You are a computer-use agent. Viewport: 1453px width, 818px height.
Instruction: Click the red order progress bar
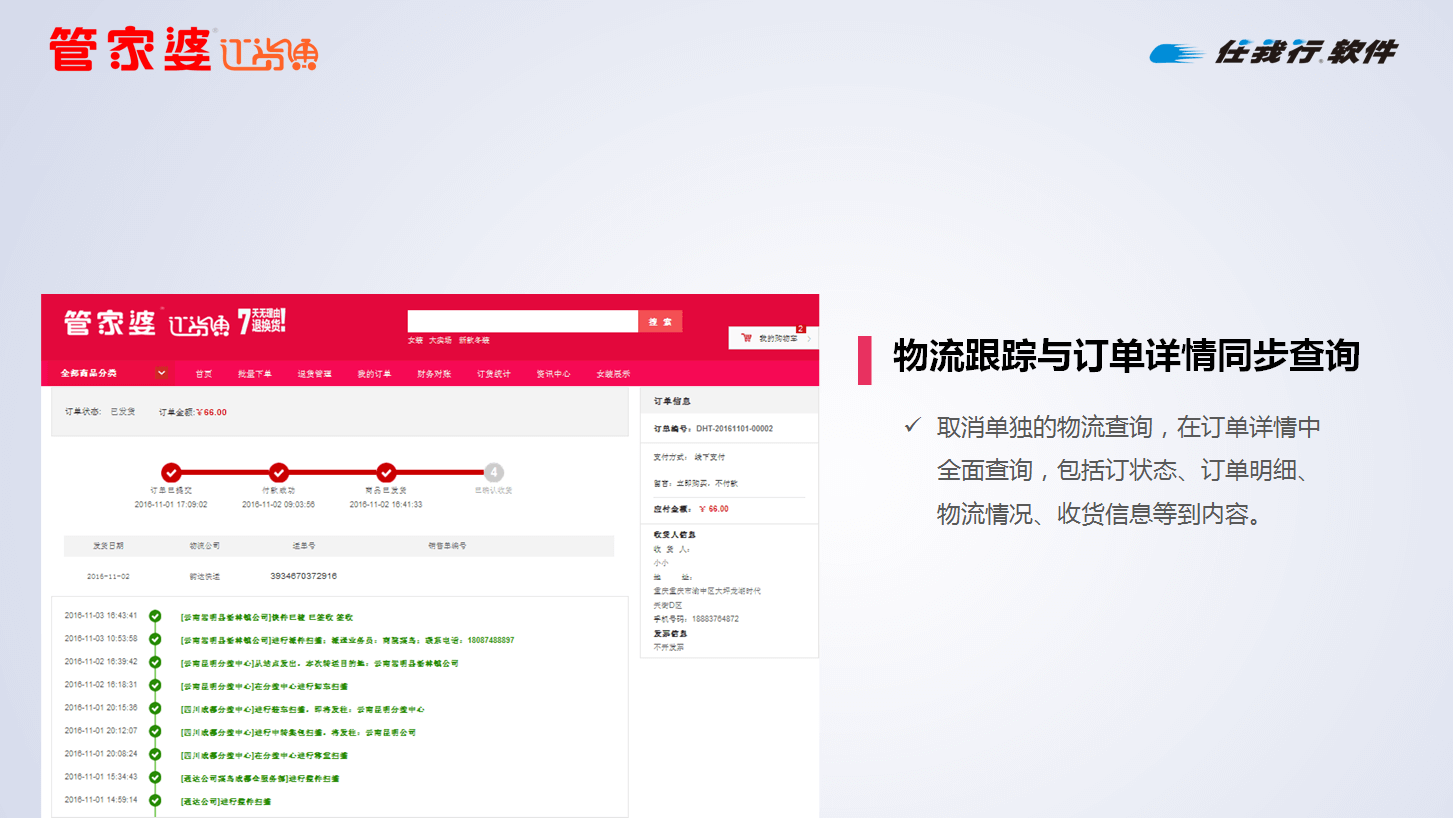[332, 473]
